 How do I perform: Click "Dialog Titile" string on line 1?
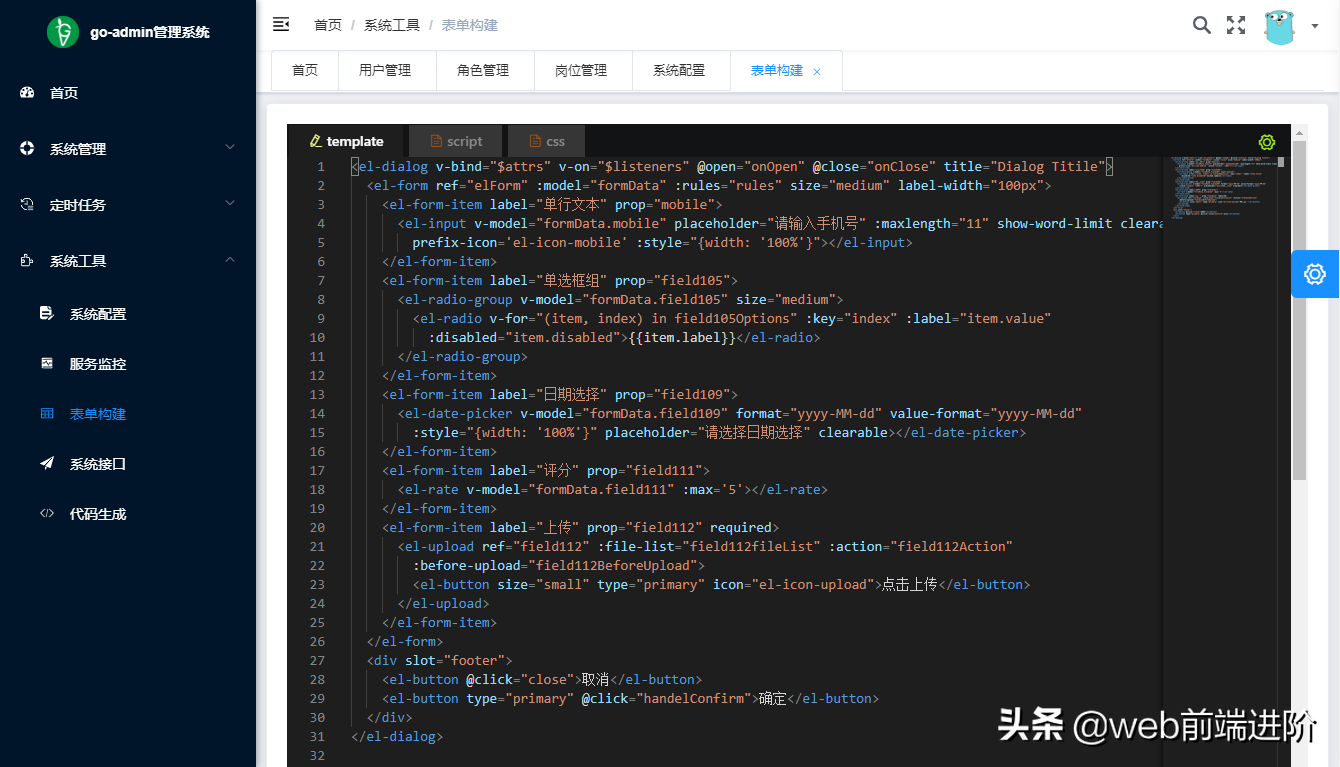(x=1045, y=167)
